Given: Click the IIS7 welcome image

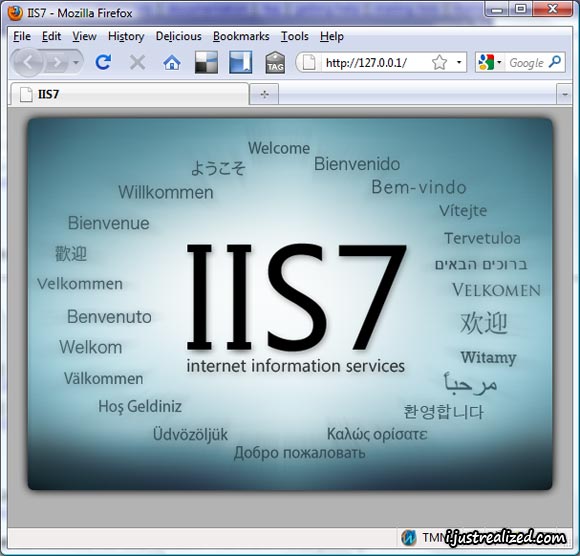Looking at the screenshot, I should [x=290, y=304].
